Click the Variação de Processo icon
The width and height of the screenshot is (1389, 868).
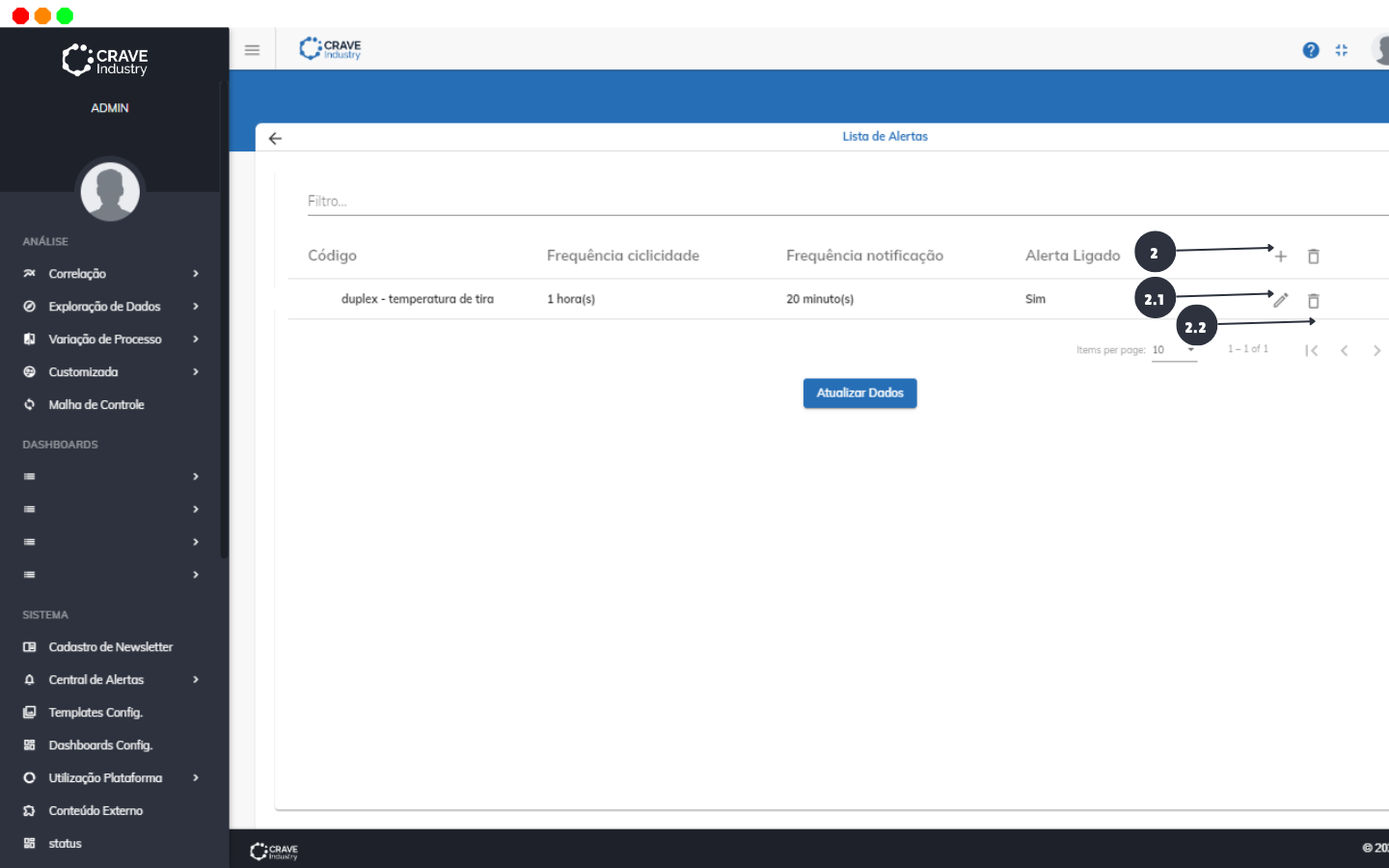point(29,339)
